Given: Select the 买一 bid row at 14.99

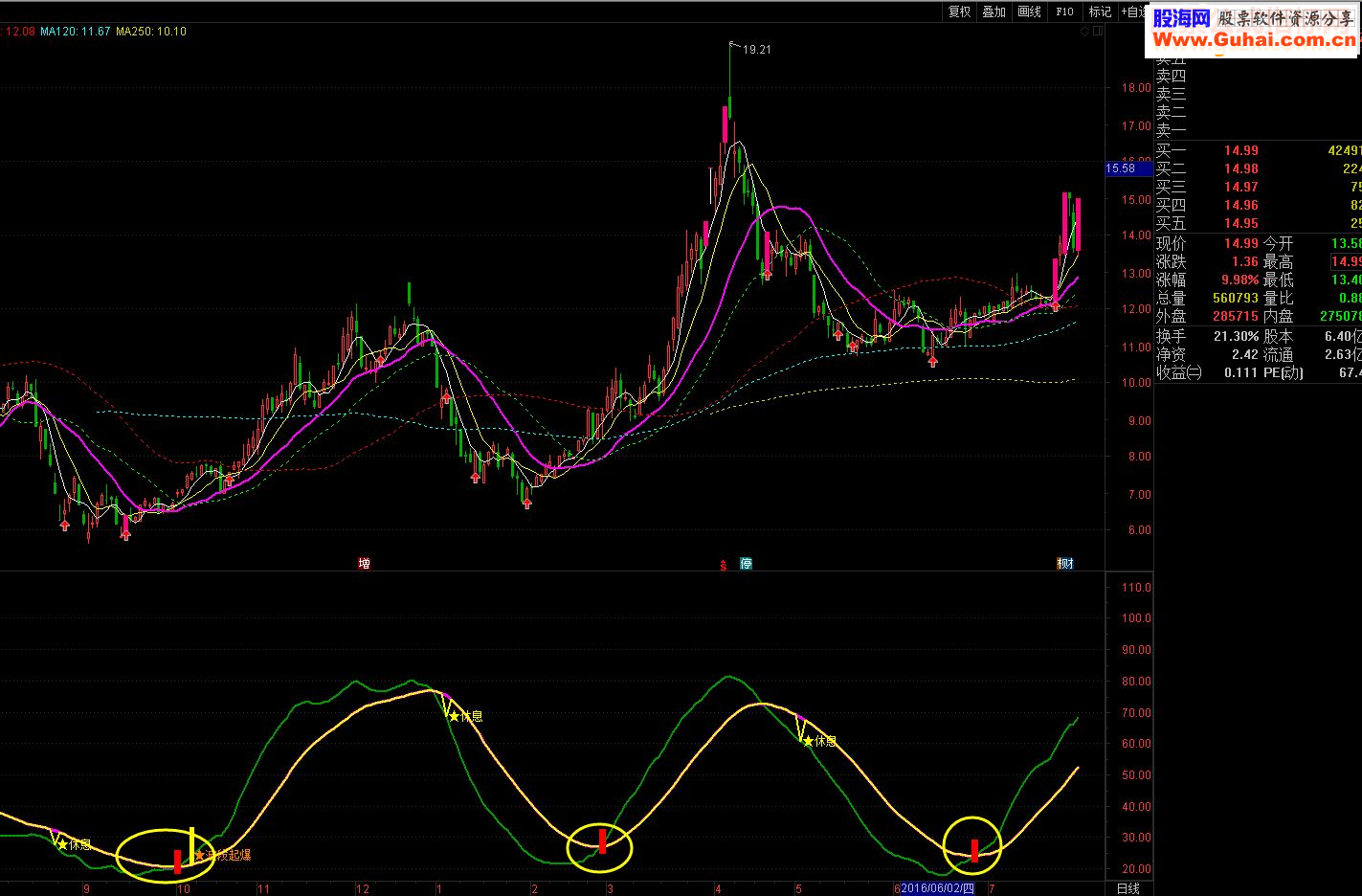Looking at the screenshot, I should pos(1258,150).
